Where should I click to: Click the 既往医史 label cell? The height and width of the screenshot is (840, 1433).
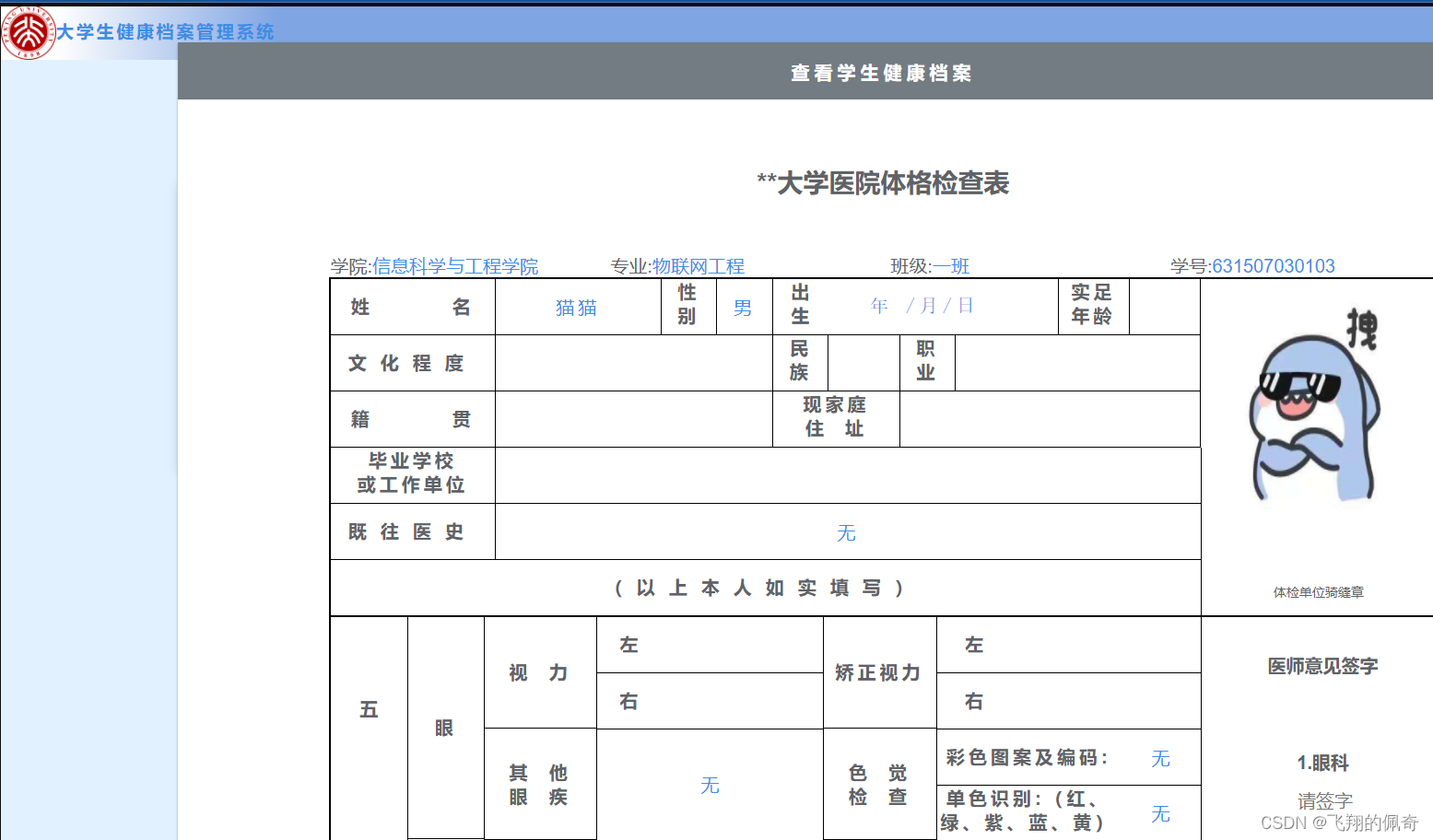coord(412,531)
